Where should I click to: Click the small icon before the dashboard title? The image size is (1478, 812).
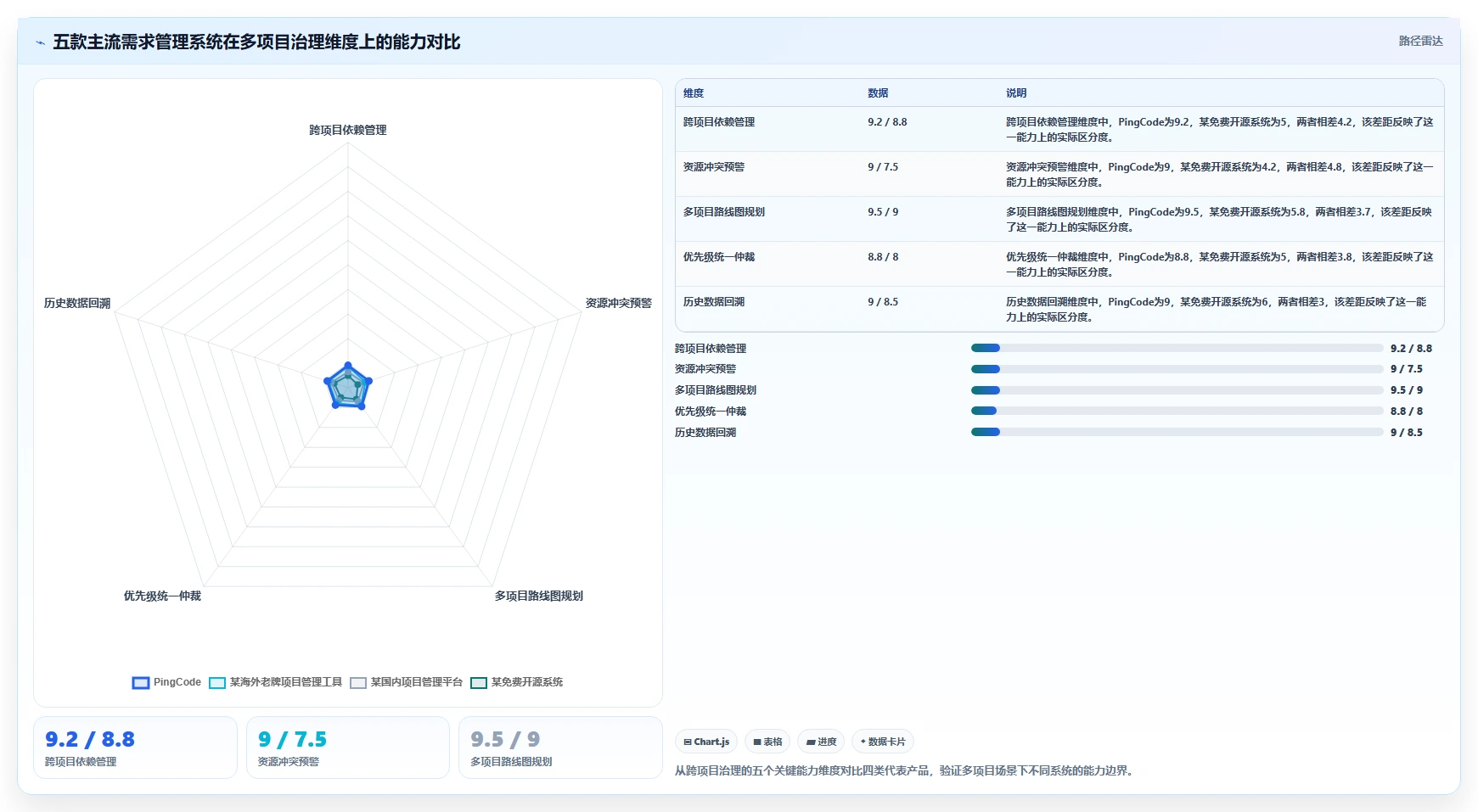click(40, 42)
